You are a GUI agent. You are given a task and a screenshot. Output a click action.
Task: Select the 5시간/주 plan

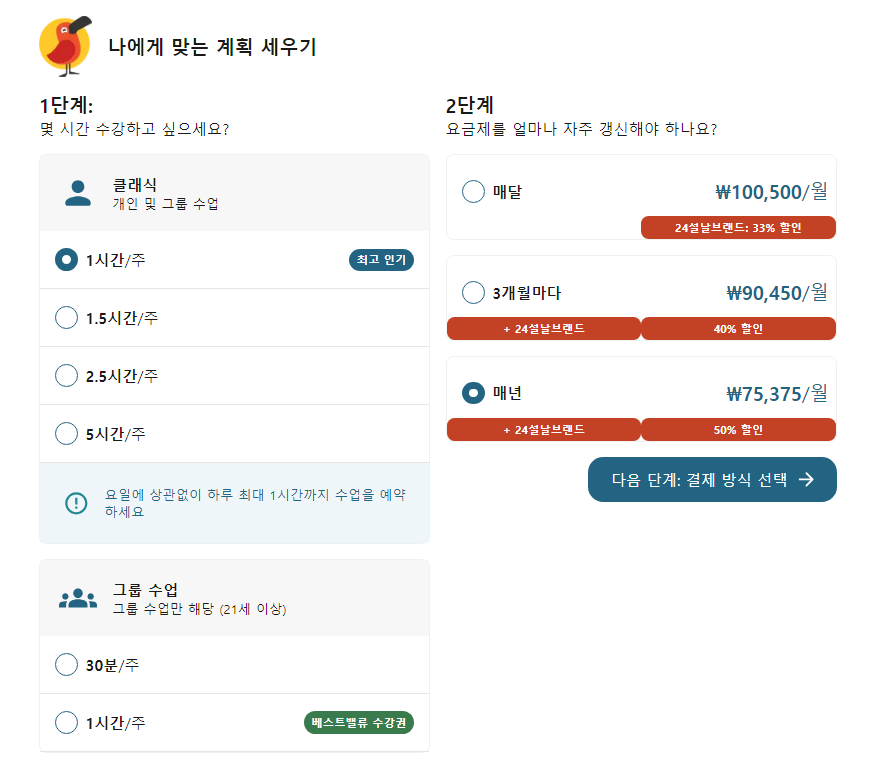click(66, 433)
